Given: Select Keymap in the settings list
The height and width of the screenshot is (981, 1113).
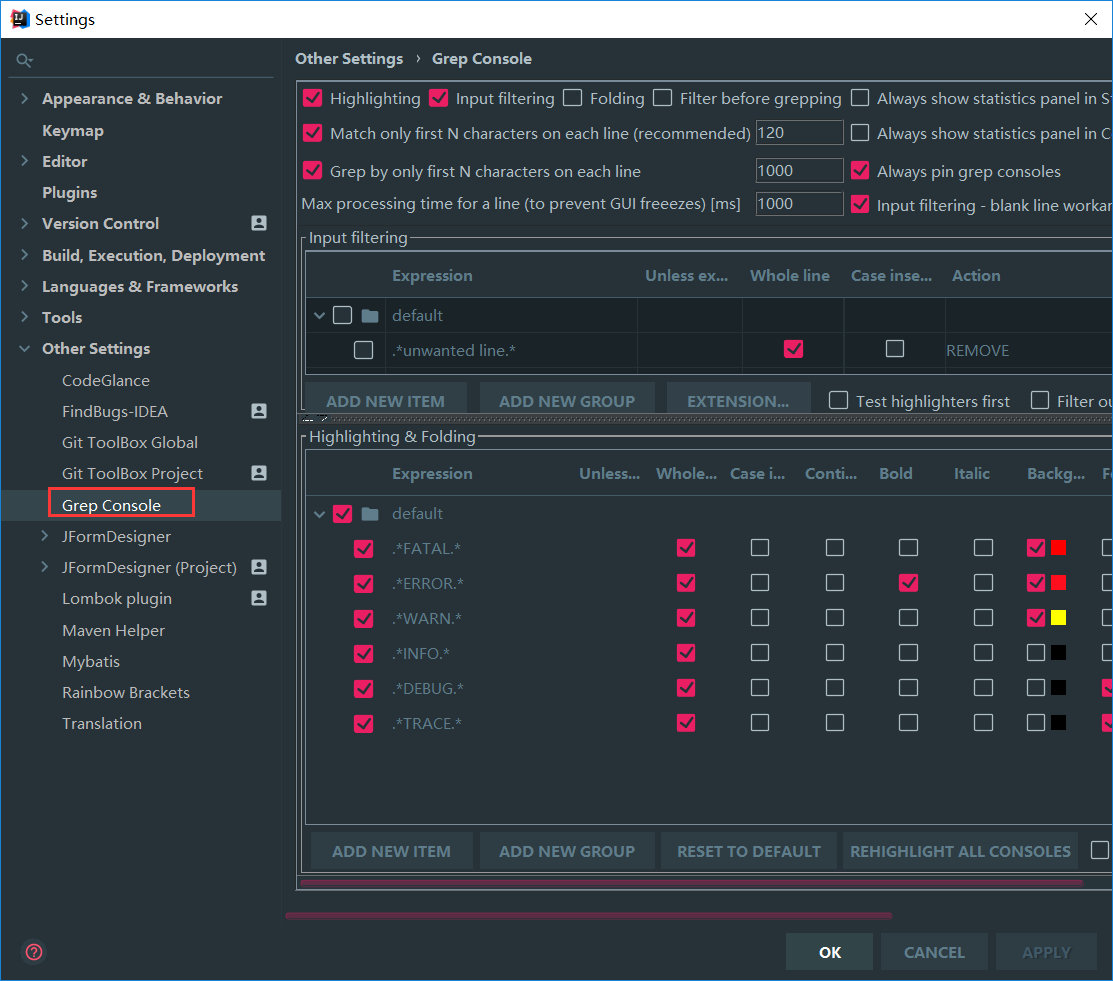Looking at the screenshot, I should (72, 130).
